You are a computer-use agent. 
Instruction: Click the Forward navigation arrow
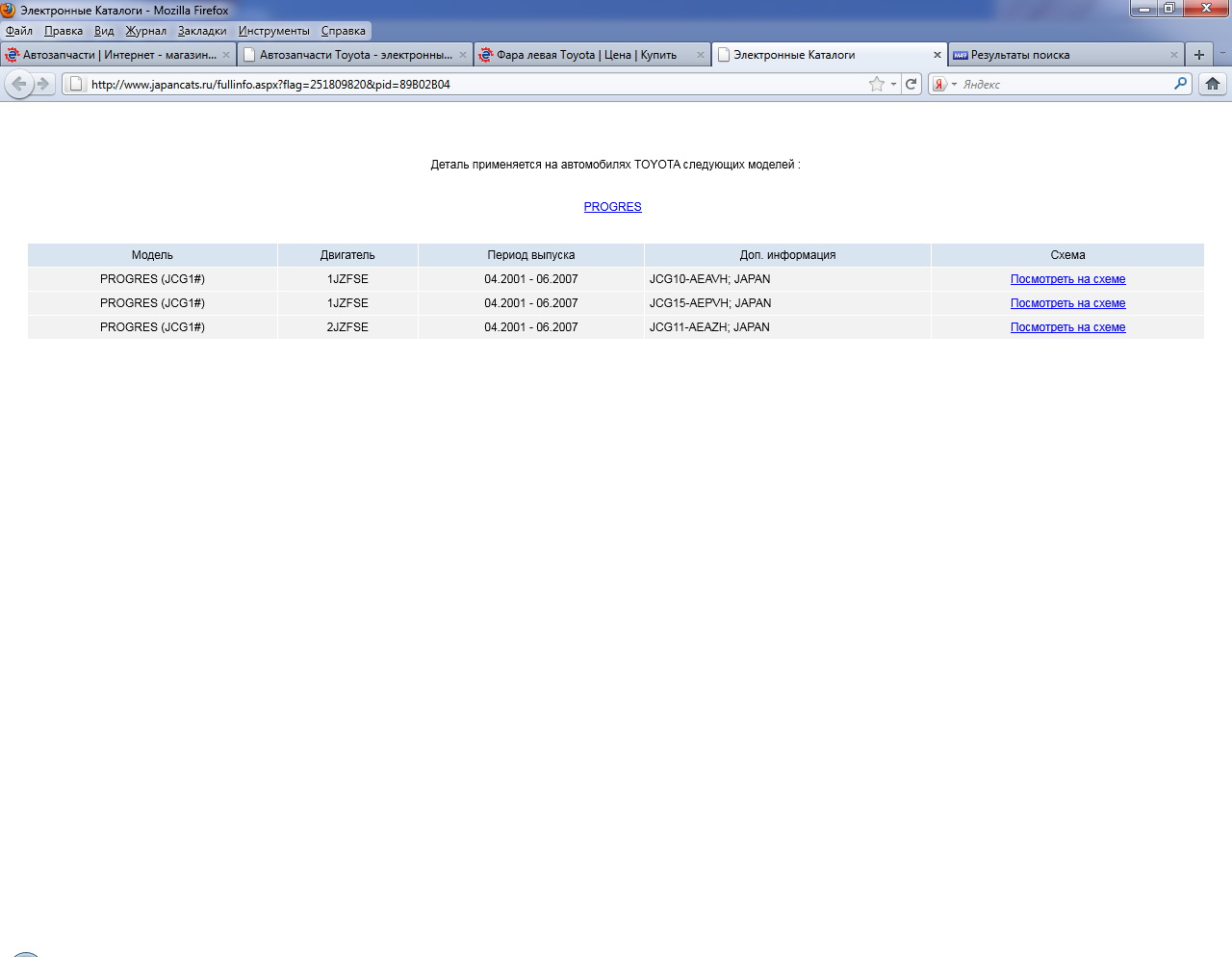click(x=43, y=84)
